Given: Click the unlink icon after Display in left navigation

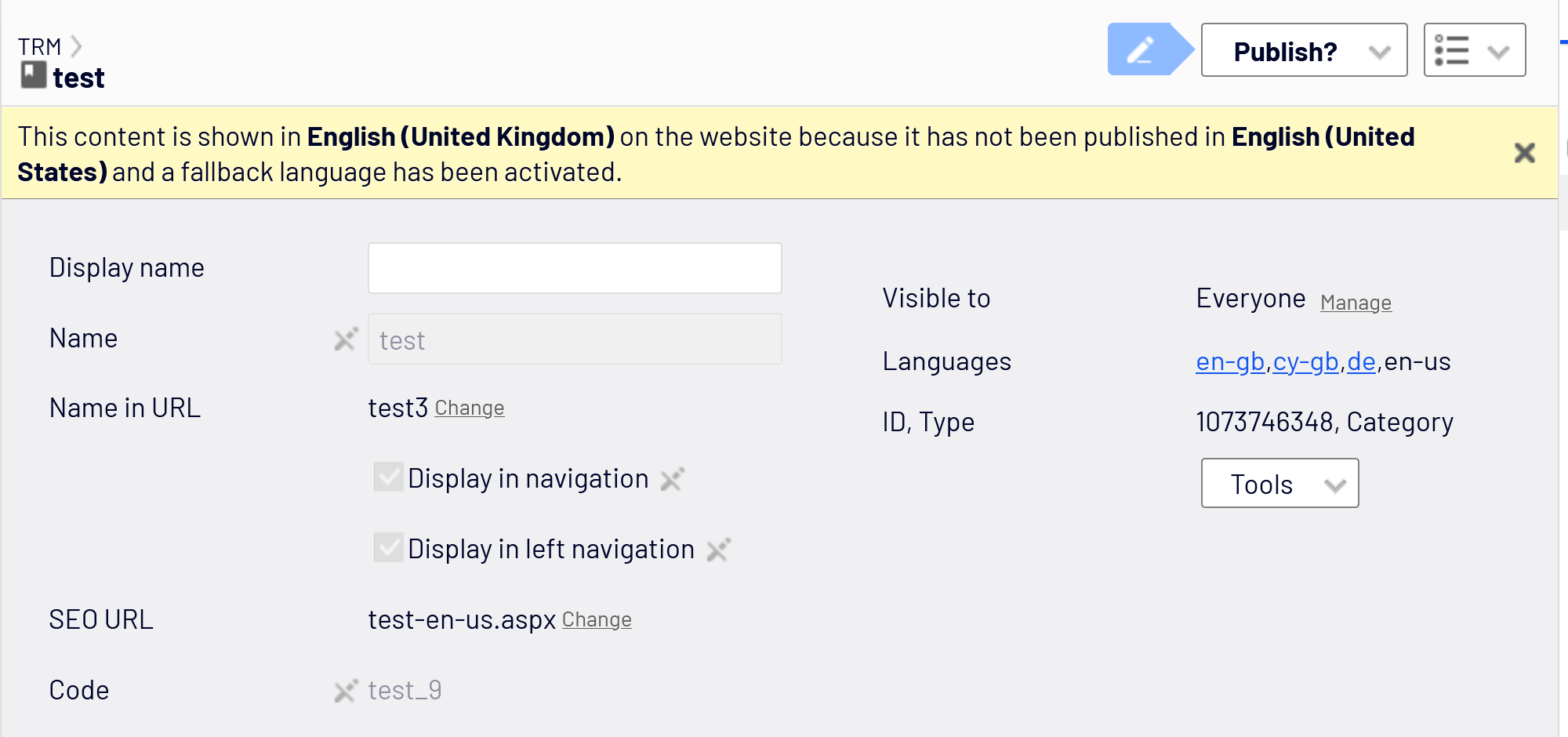Looking at the screenshot, I should [718, 550].
